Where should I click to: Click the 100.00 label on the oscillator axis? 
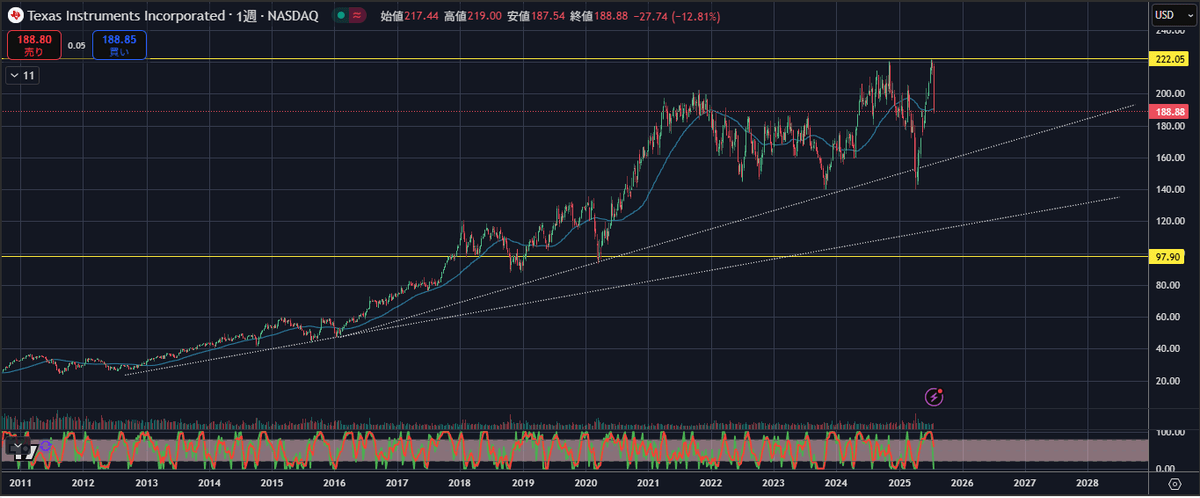1171,432
